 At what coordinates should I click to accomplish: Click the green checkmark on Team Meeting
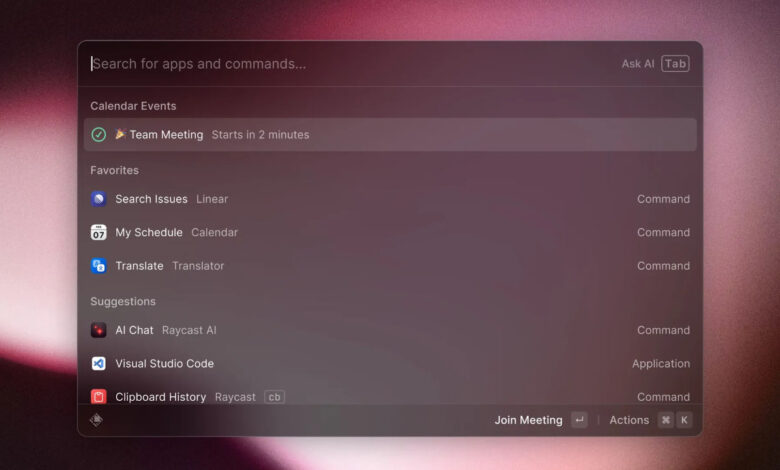coord(98,134)
